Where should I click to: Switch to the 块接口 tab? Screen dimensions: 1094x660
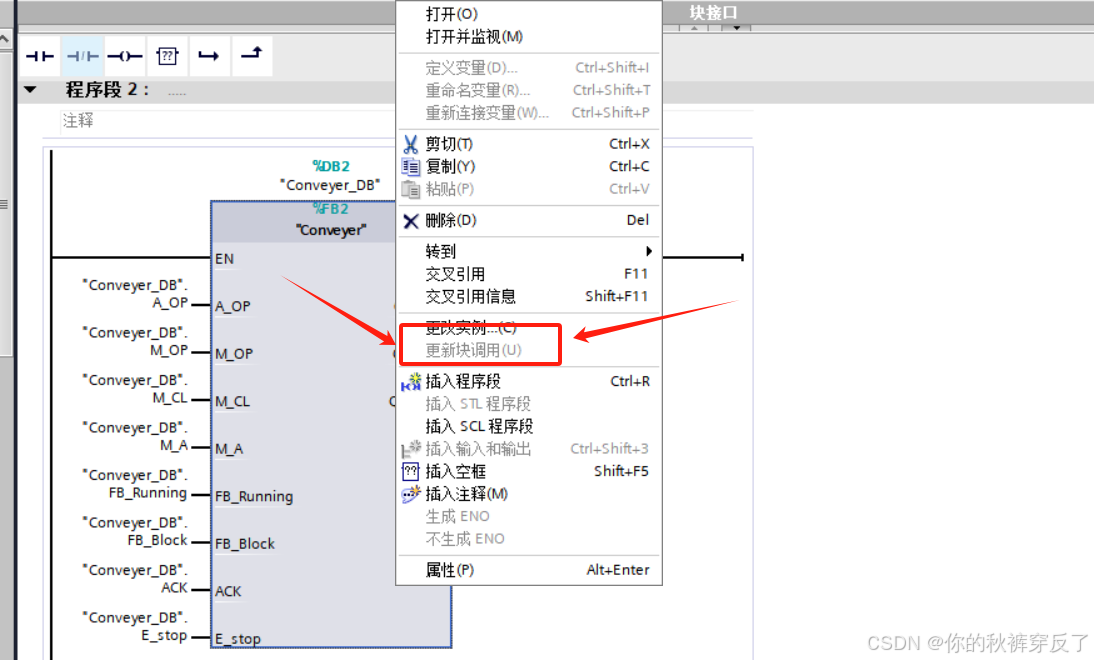coord(713,12)
